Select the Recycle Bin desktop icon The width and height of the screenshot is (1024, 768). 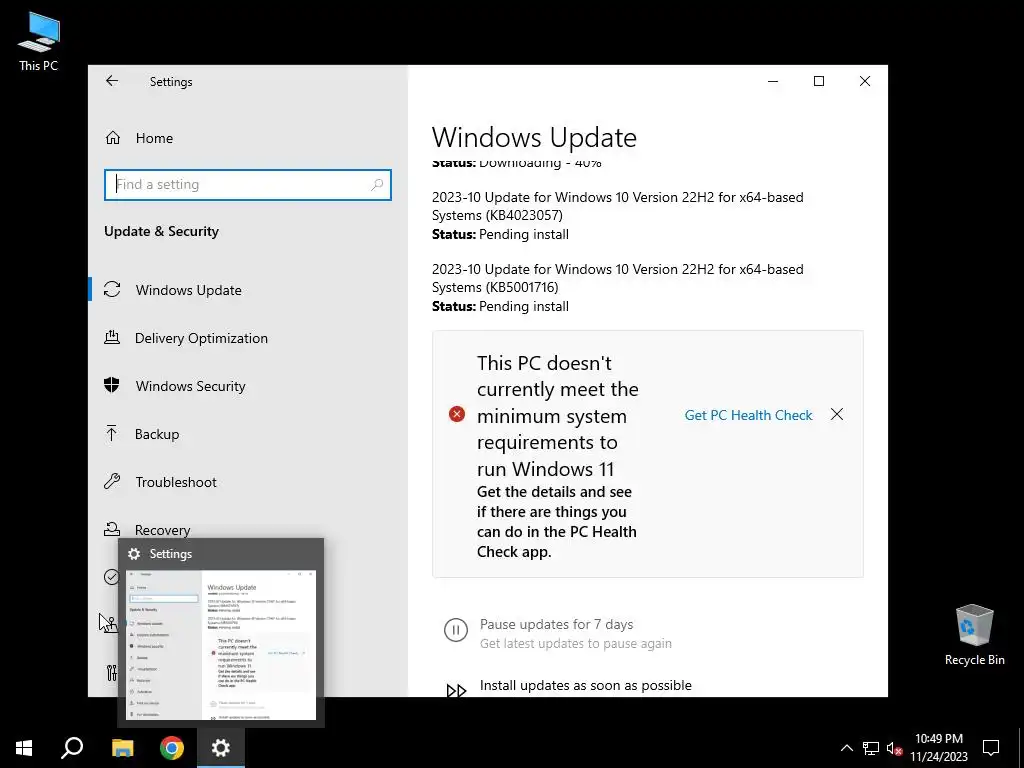click(x=974, y=635)
